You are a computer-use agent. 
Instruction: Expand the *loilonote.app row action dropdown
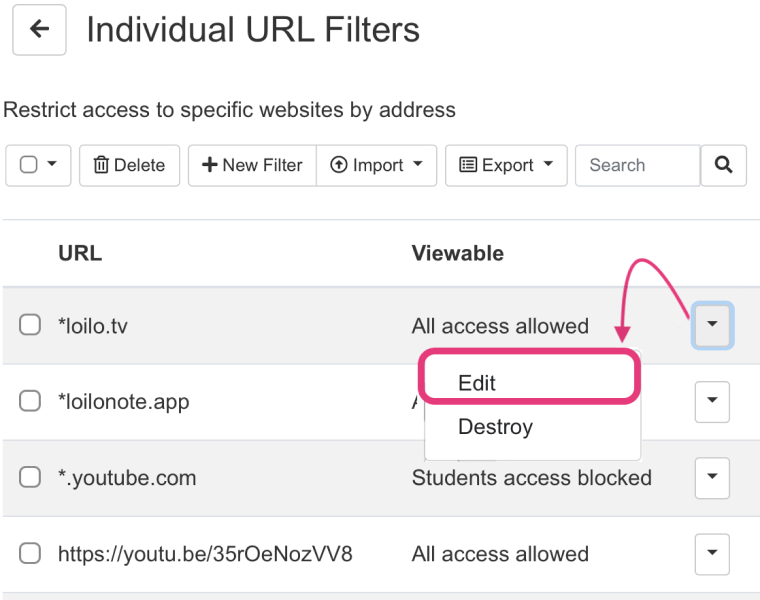tap(712, 401)
